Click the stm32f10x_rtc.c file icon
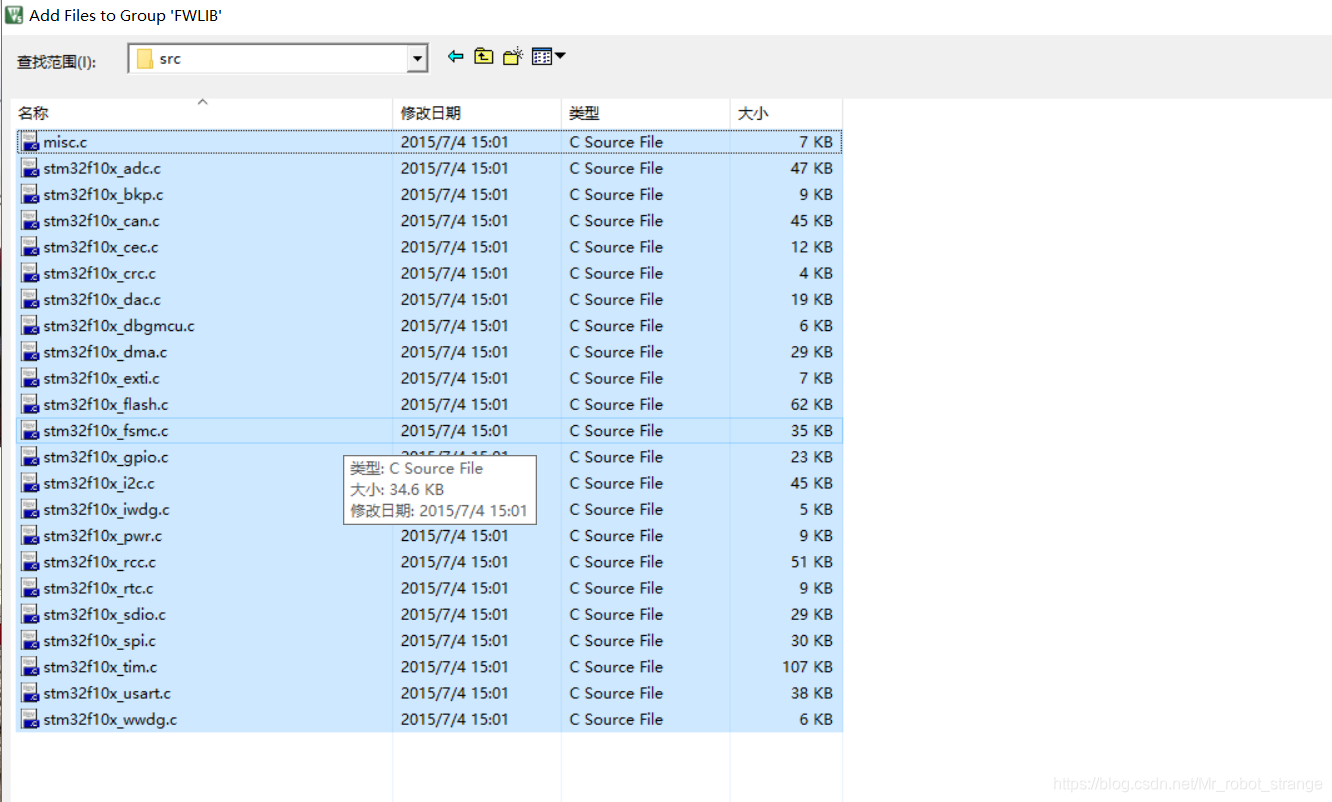The height and width of the screenshot is (802, 1332). click(30, 588)
